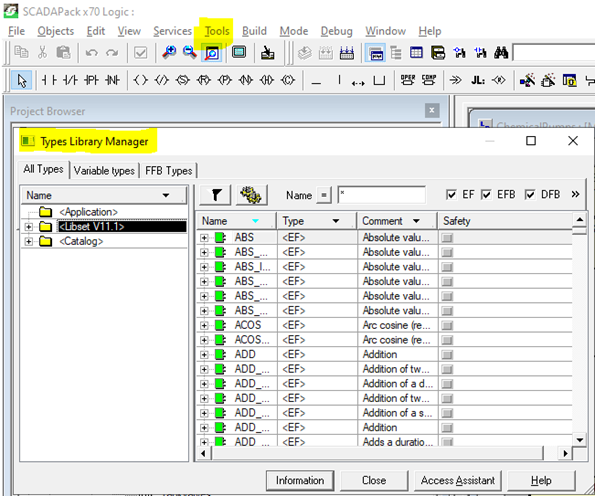Show more filter options chevron
595x496 pixels.
575,194
